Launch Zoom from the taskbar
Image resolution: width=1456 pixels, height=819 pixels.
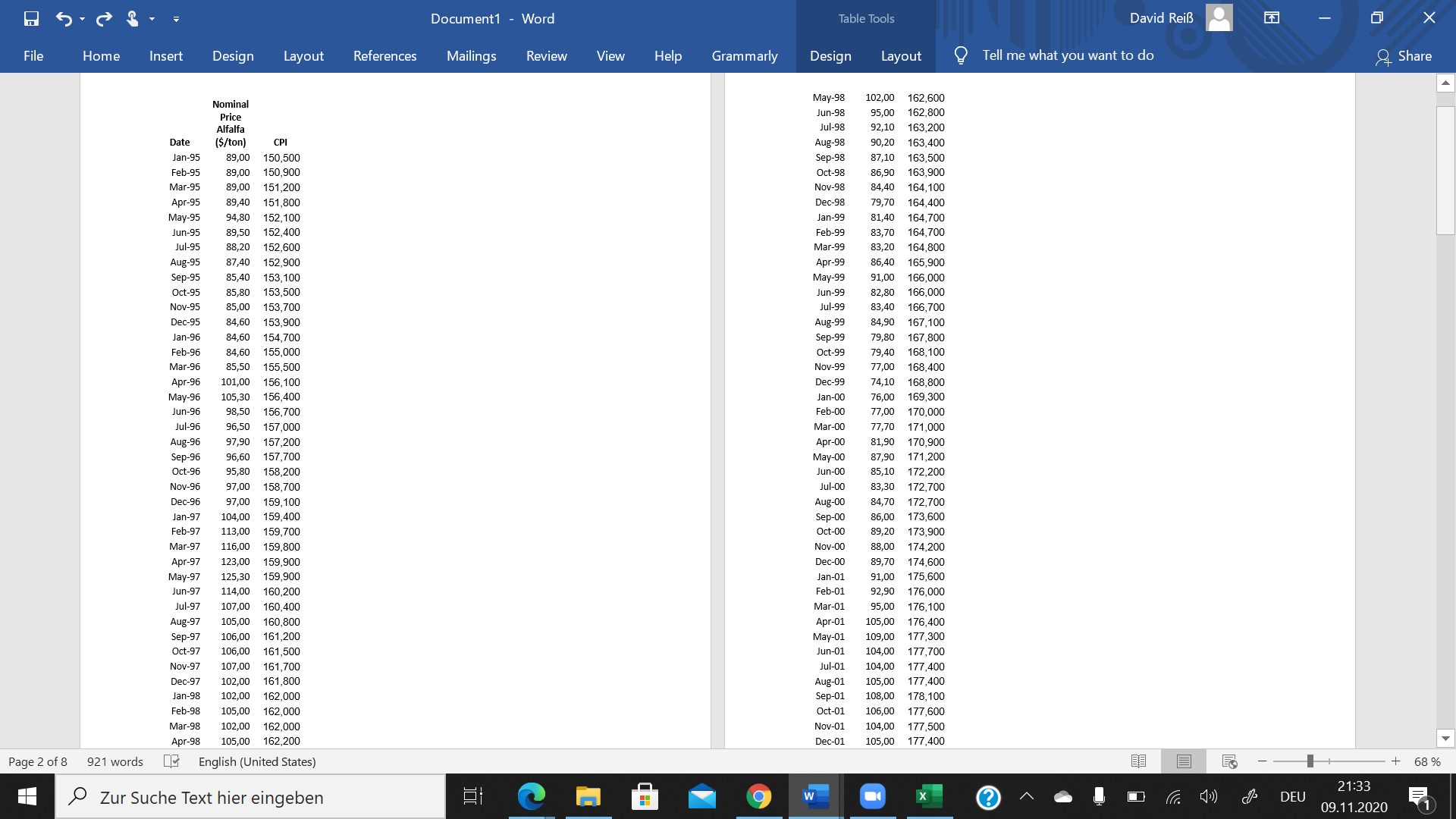872,796
